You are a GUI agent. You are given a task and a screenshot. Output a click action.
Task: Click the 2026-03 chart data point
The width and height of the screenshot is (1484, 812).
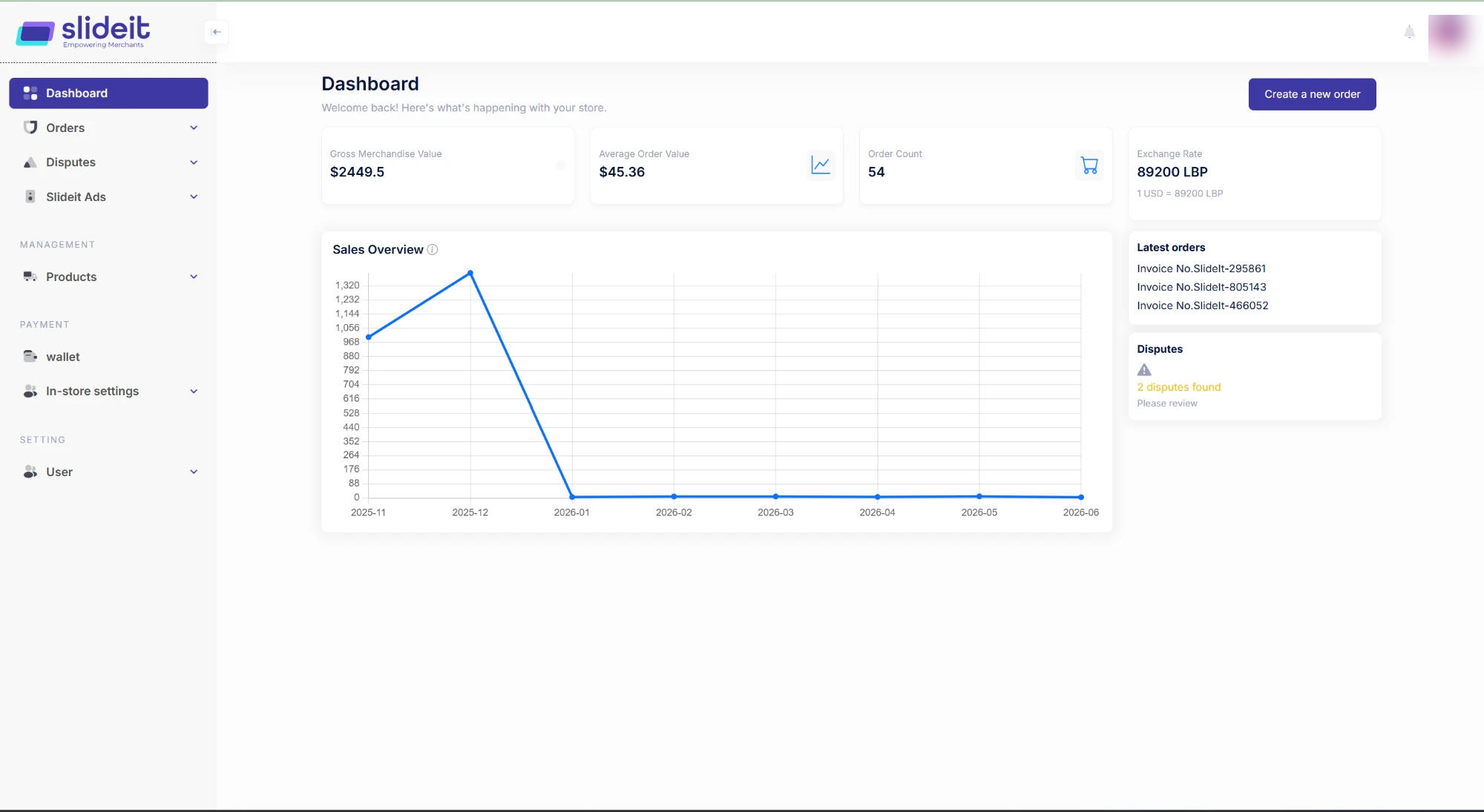[x=775, y=496]
